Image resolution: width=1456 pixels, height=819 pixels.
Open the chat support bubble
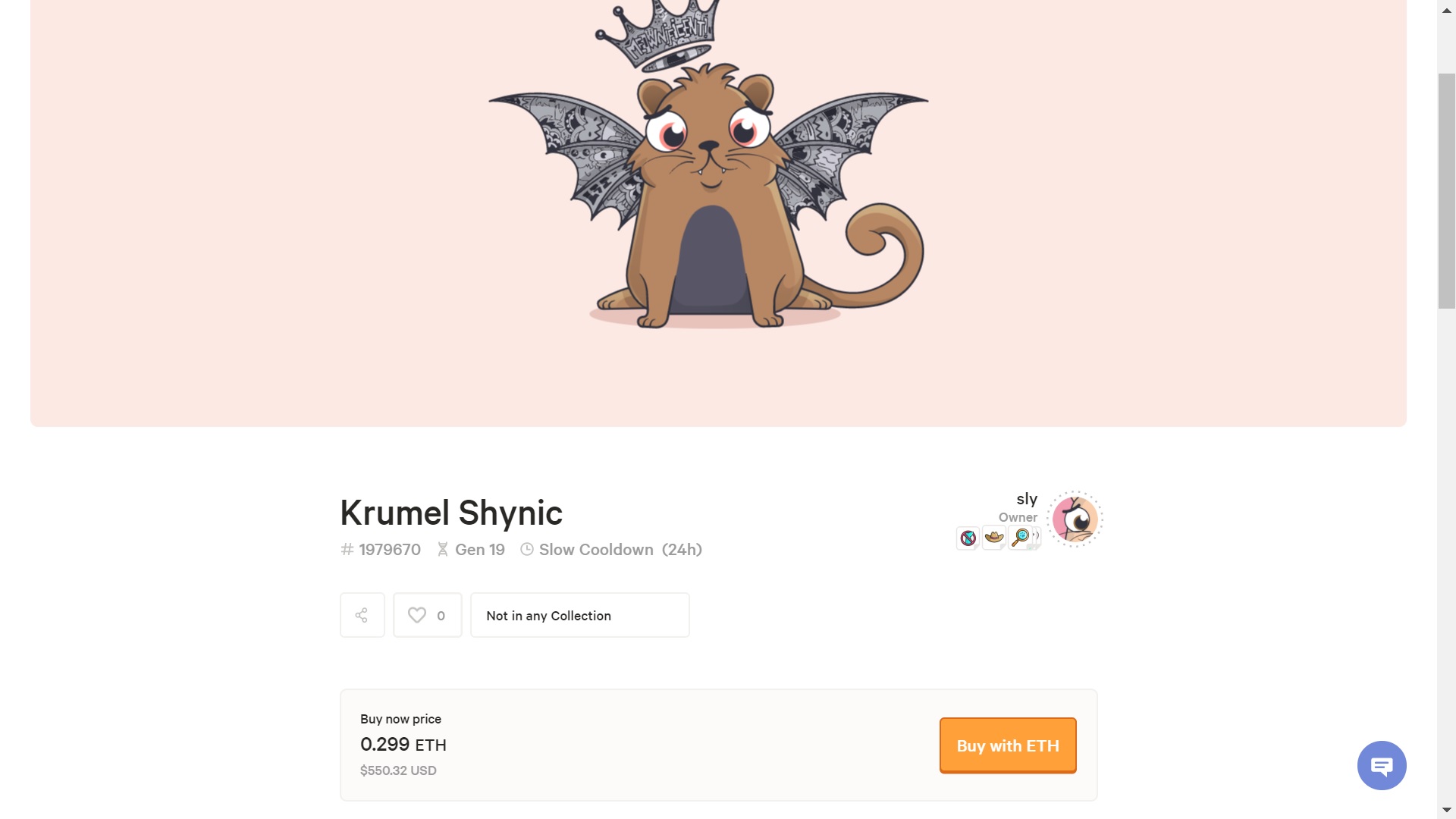coord(1382,765)
